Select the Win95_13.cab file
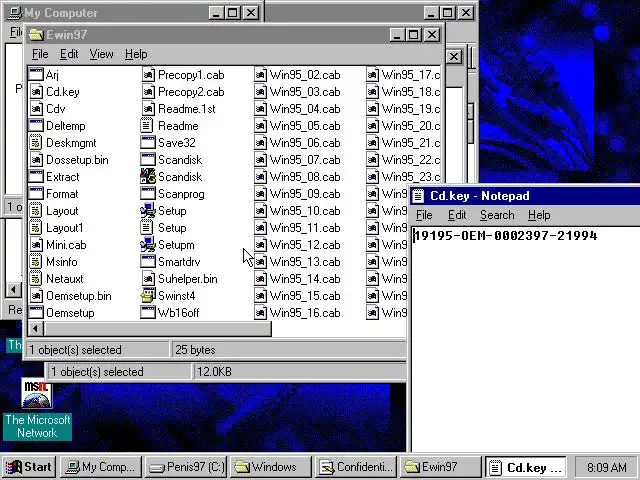Image resolution: width=640 pixels, height=480 pixels. (x=297, y=262)
